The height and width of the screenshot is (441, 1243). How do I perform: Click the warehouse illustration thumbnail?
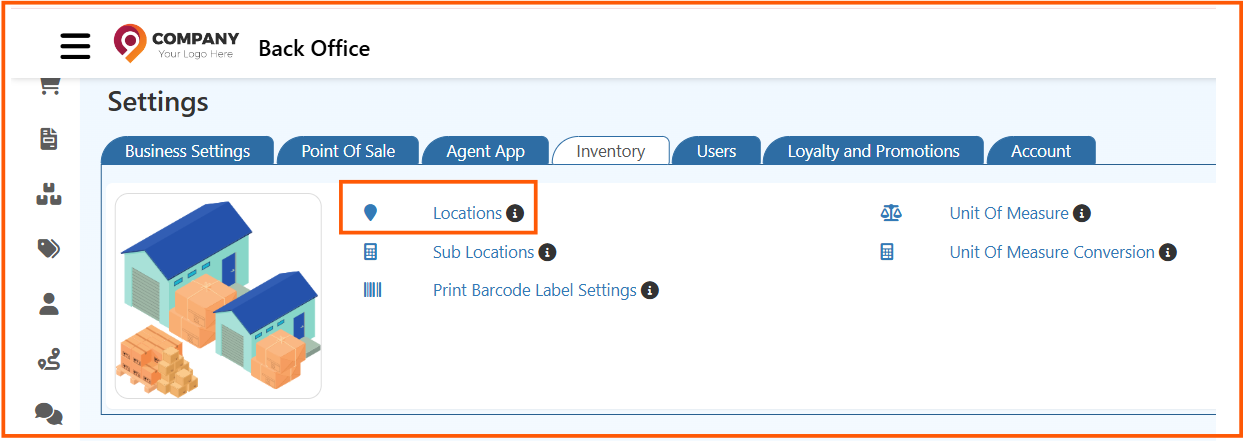coord(218,296)
